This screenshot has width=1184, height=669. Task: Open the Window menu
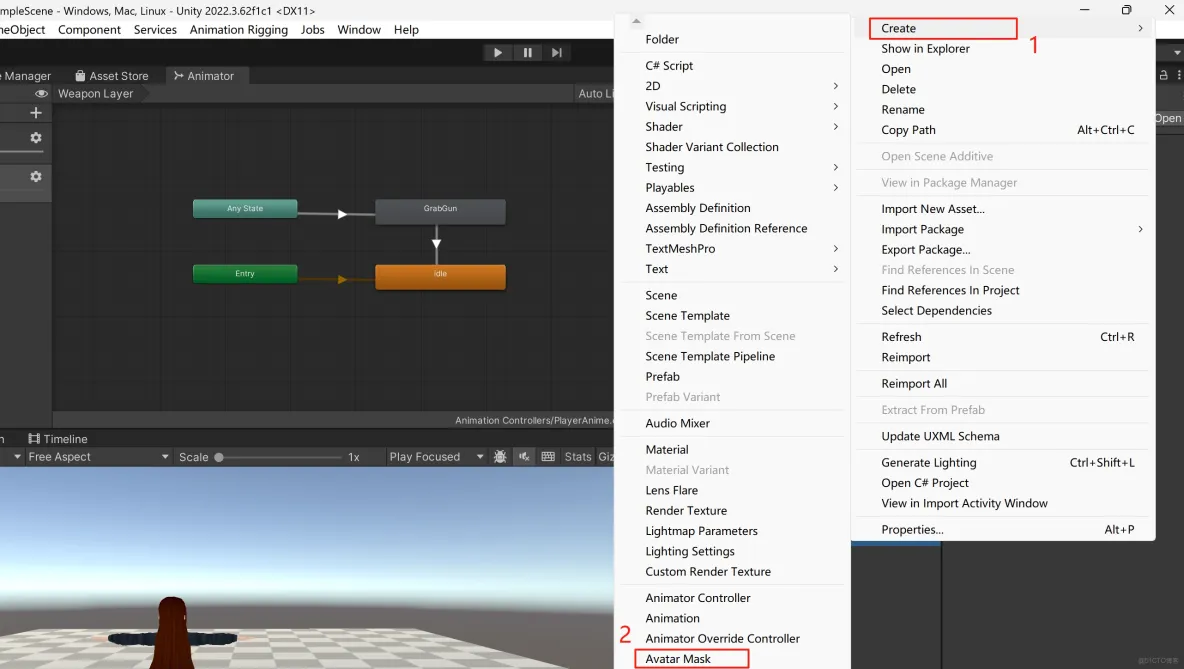(359, 29)
